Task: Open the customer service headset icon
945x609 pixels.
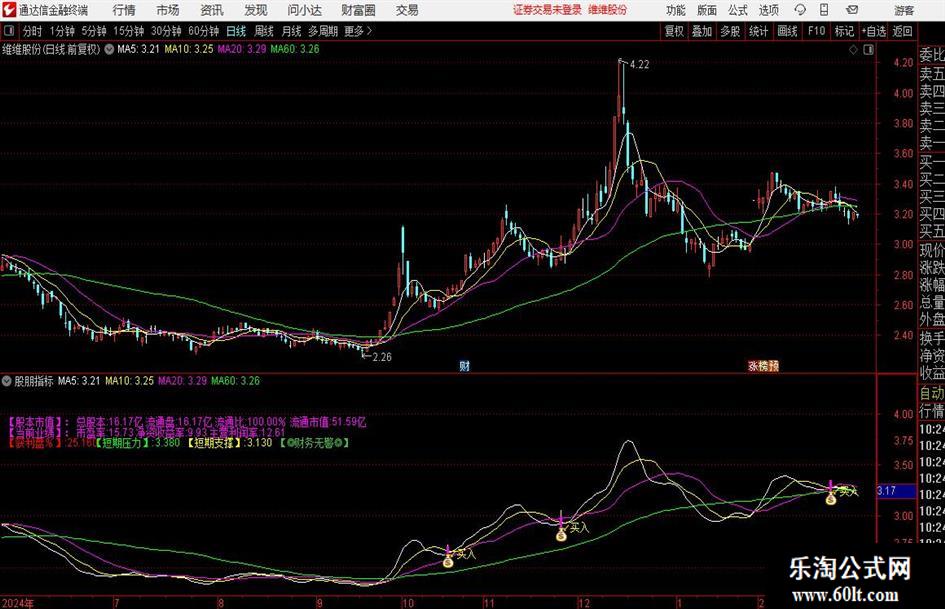Action: click(x=800, y=10)
